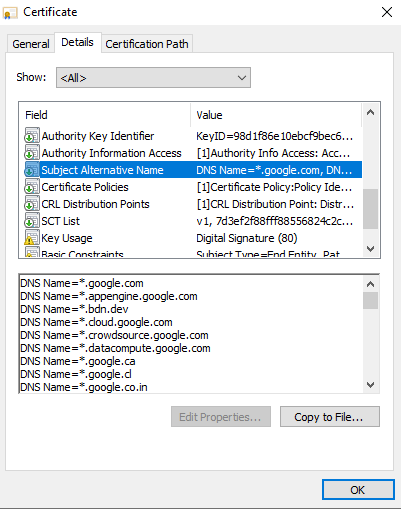Screen dimensions: 401x509
Task: Click the KeyID=98d1f86e10ebcf9bec6 value
Action: click(x=275, y=136)
